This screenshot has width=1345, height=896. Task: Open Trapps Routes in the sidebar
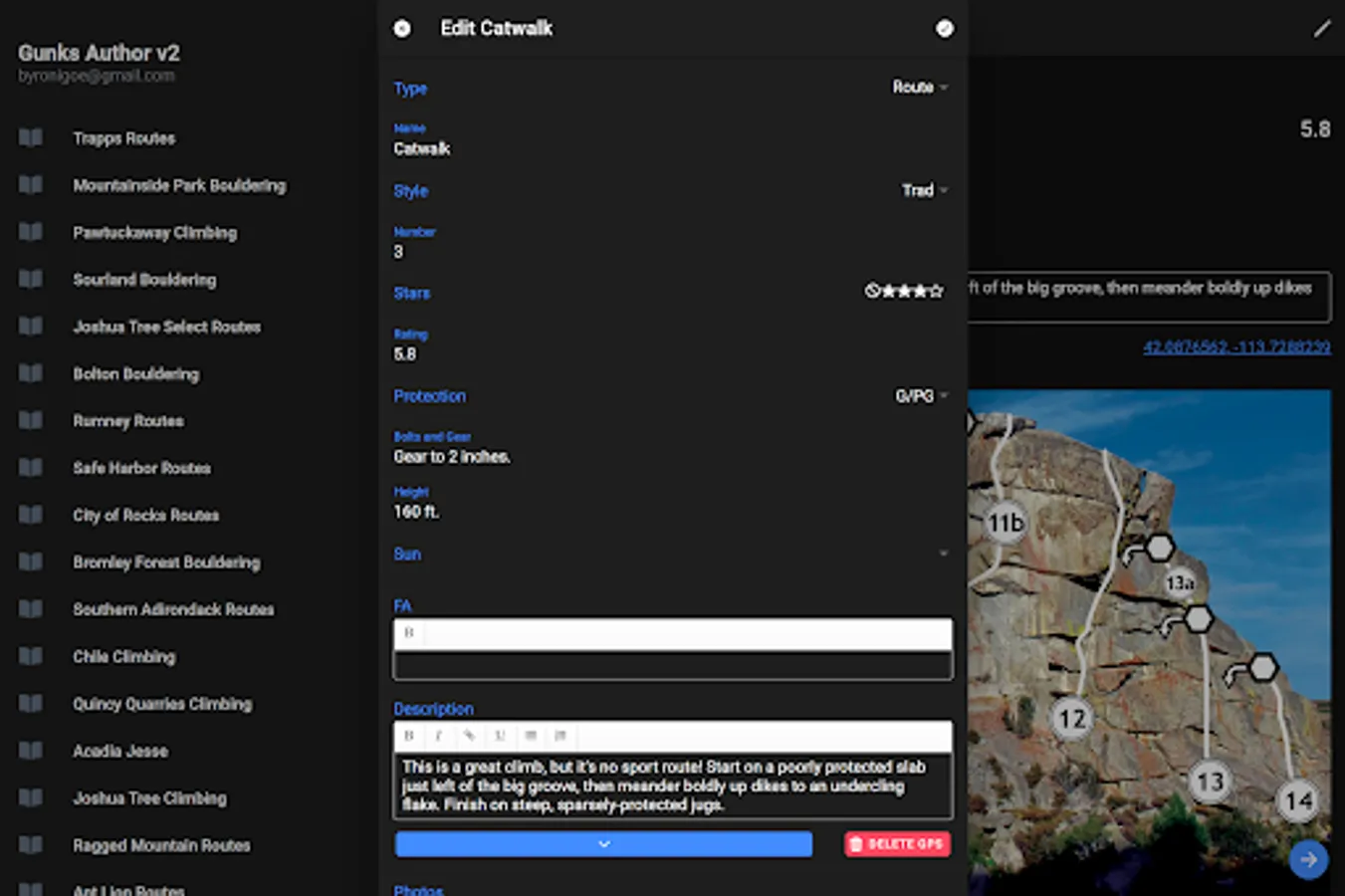point(123,138)
